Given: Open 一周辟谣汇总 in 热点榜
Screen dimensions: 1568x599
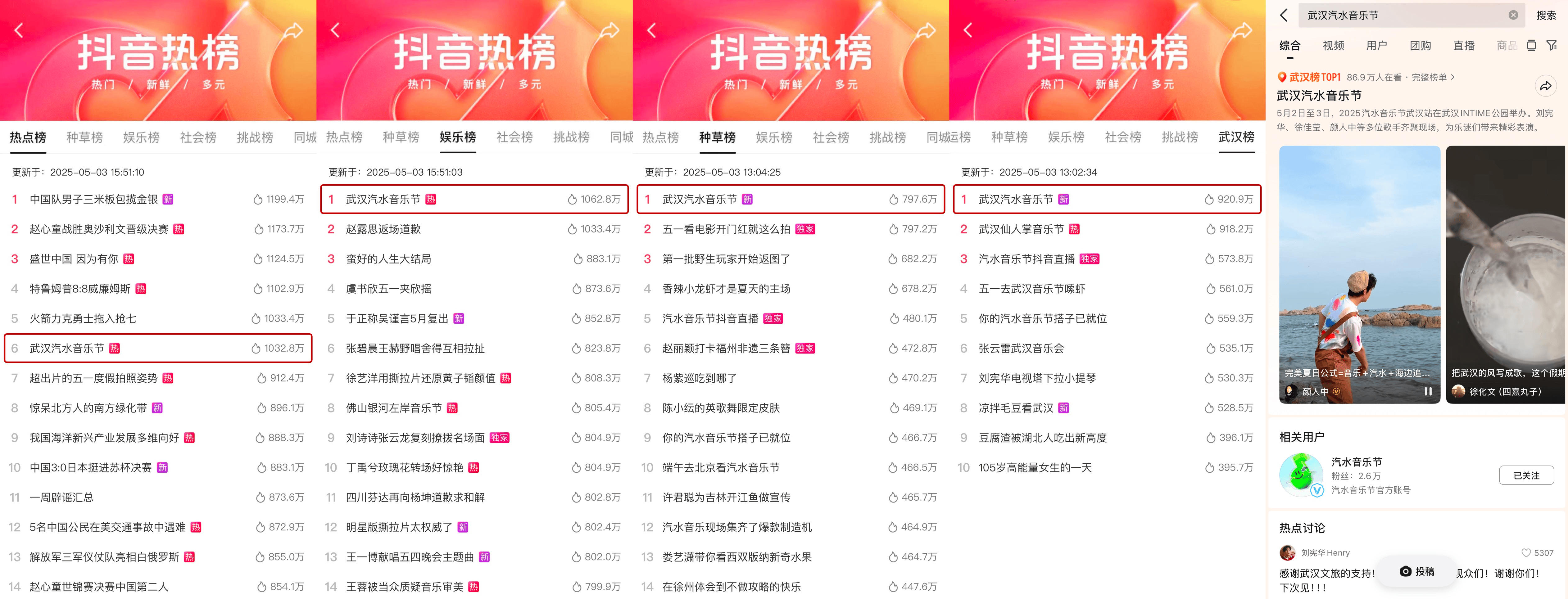Looking at the screenshot, I should click(x=158, y=498).
